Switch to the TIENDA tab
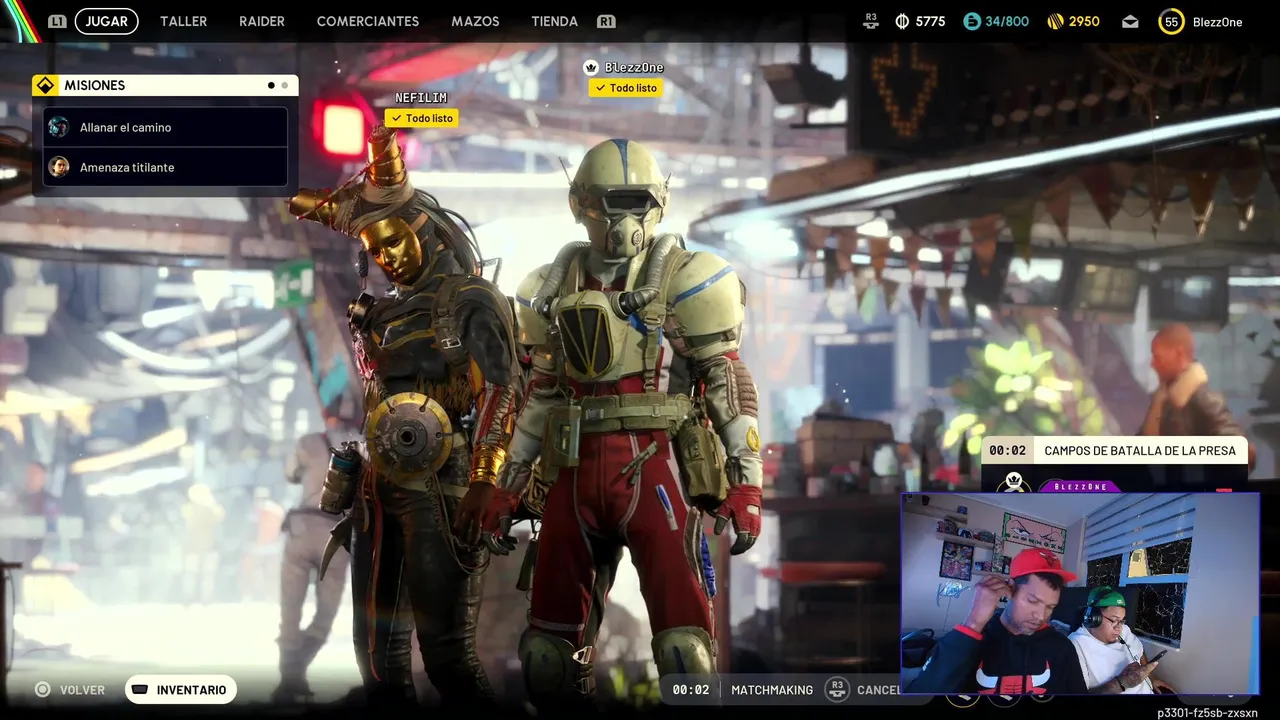 click(554, 21)
